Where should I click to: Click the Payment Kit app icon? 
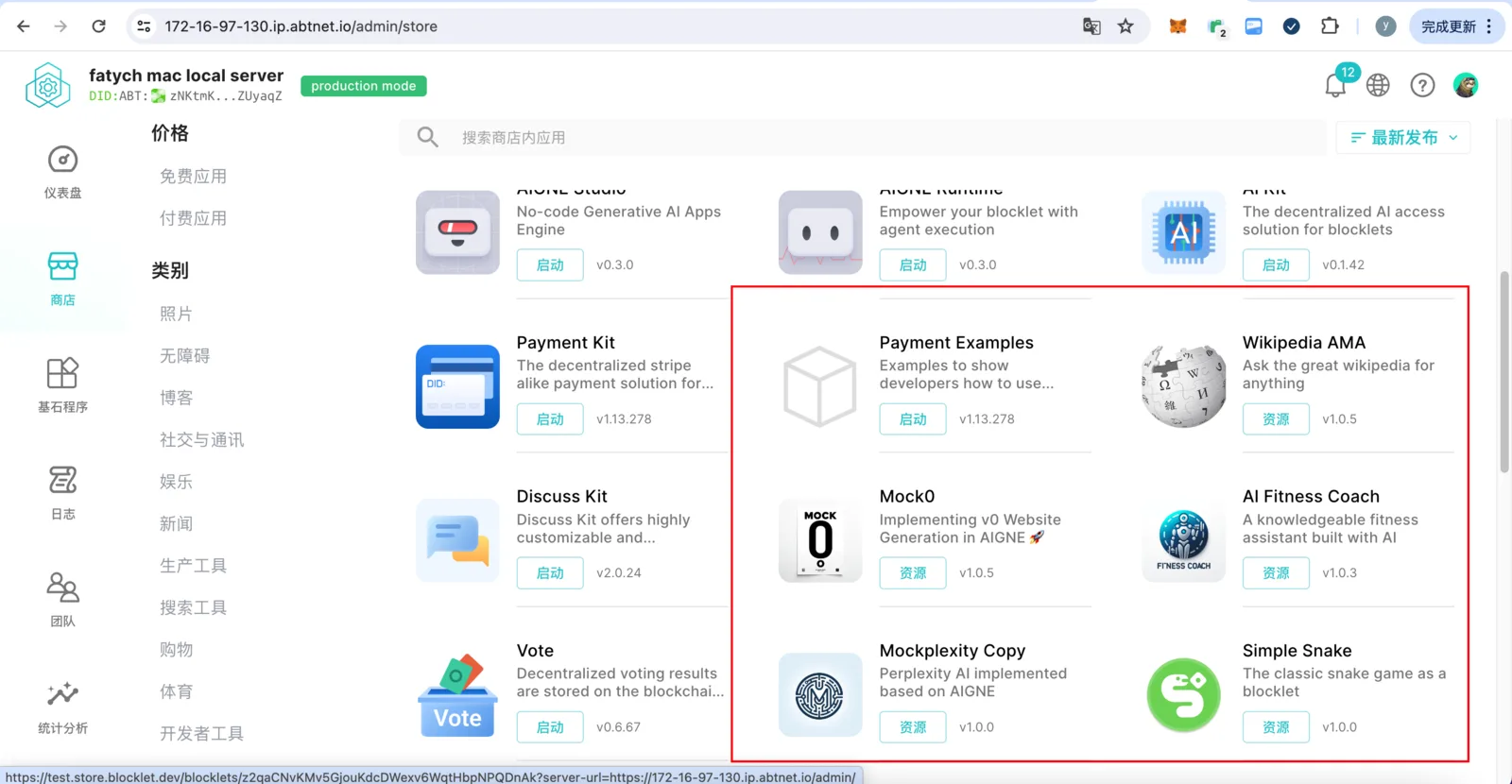pos(457,386)
